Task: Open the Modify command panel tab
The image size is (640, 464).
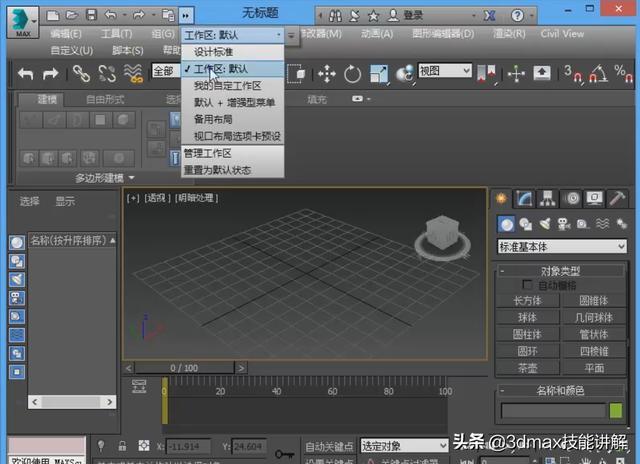Action: pos(524,199)
